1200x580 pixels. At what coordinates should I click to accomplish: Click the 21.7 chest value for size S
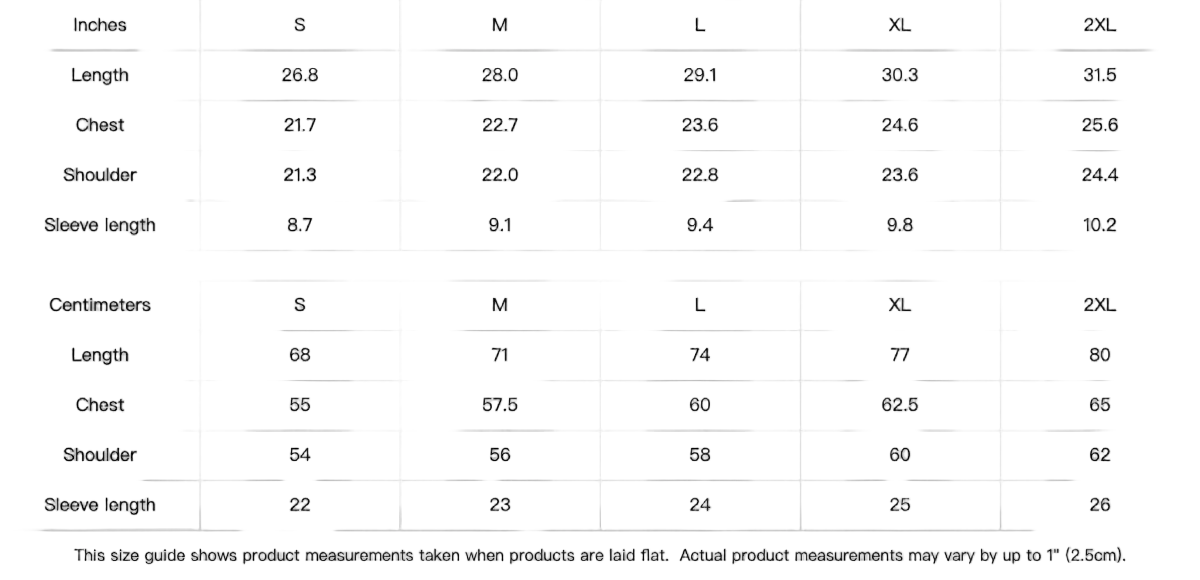point(300,125)
